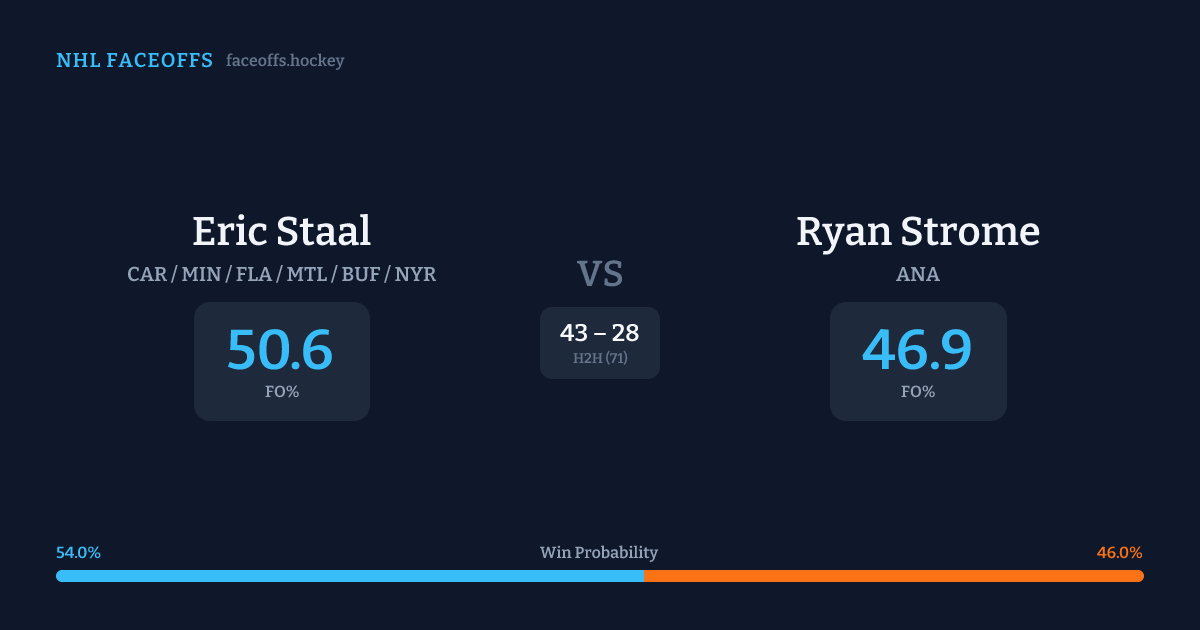Screen dimensions: 1200x630
Task: Click the CAR team abbreviation
Action: click(x=147, y=274)
